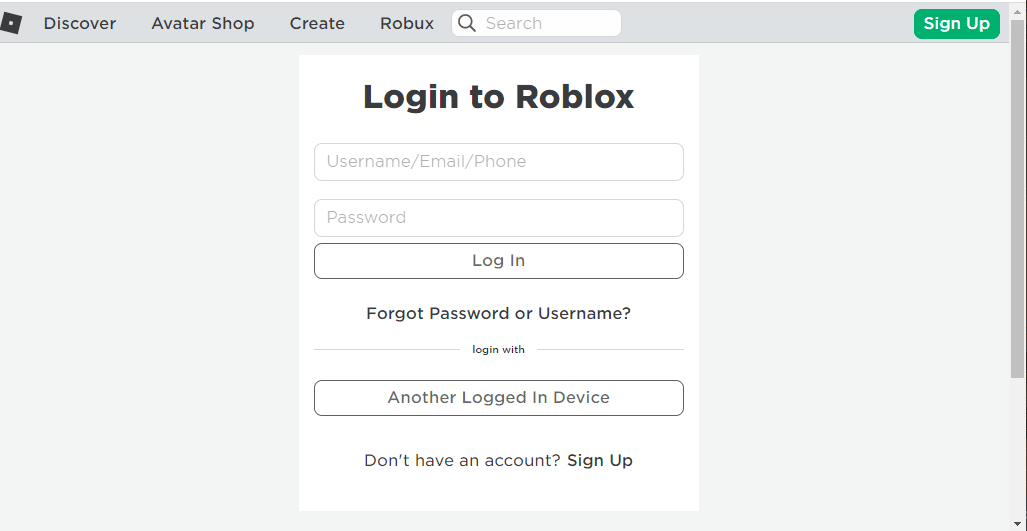Image resolution: width=1027 pixels, height=531 pixels.
Task: Choose Another Logged In Device login
Action: pyautogui.click(x=498, y=397)
